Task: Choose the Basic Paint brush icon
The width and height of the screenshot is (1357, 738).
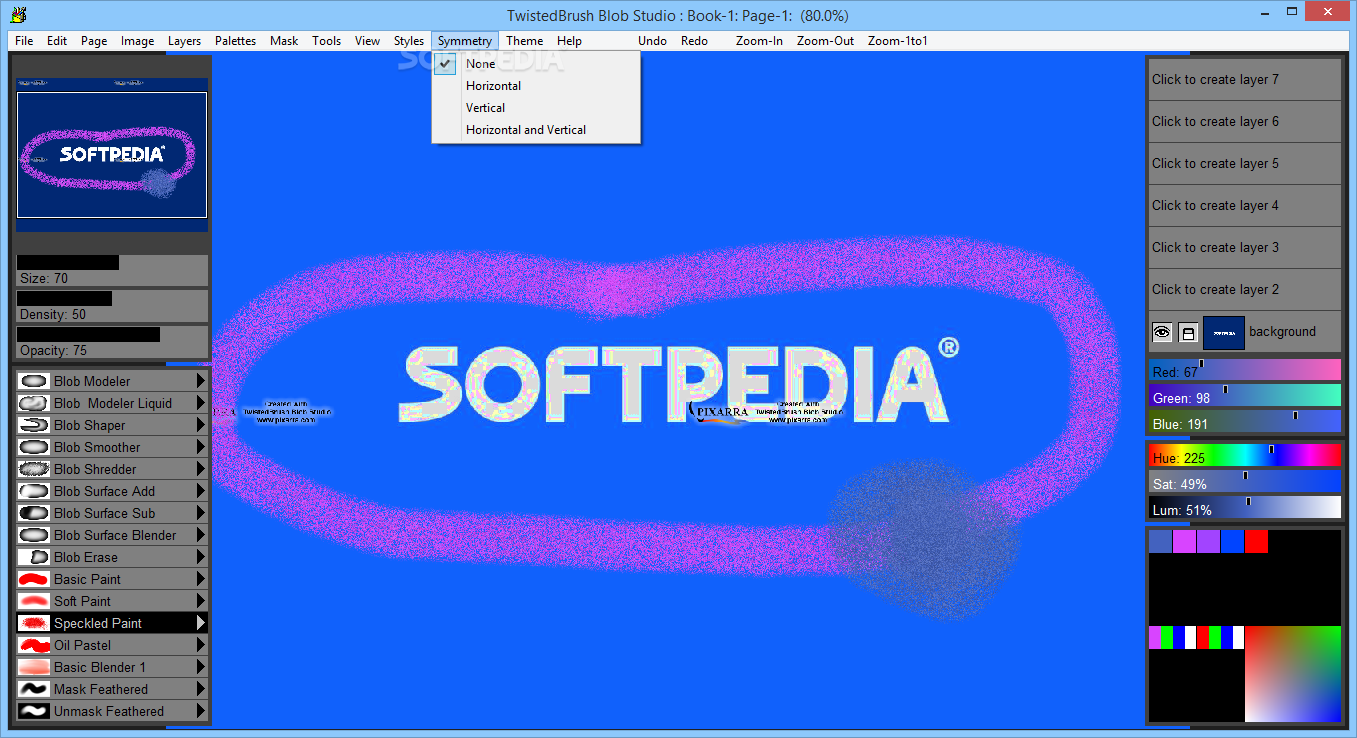Action: pos(35,579)
